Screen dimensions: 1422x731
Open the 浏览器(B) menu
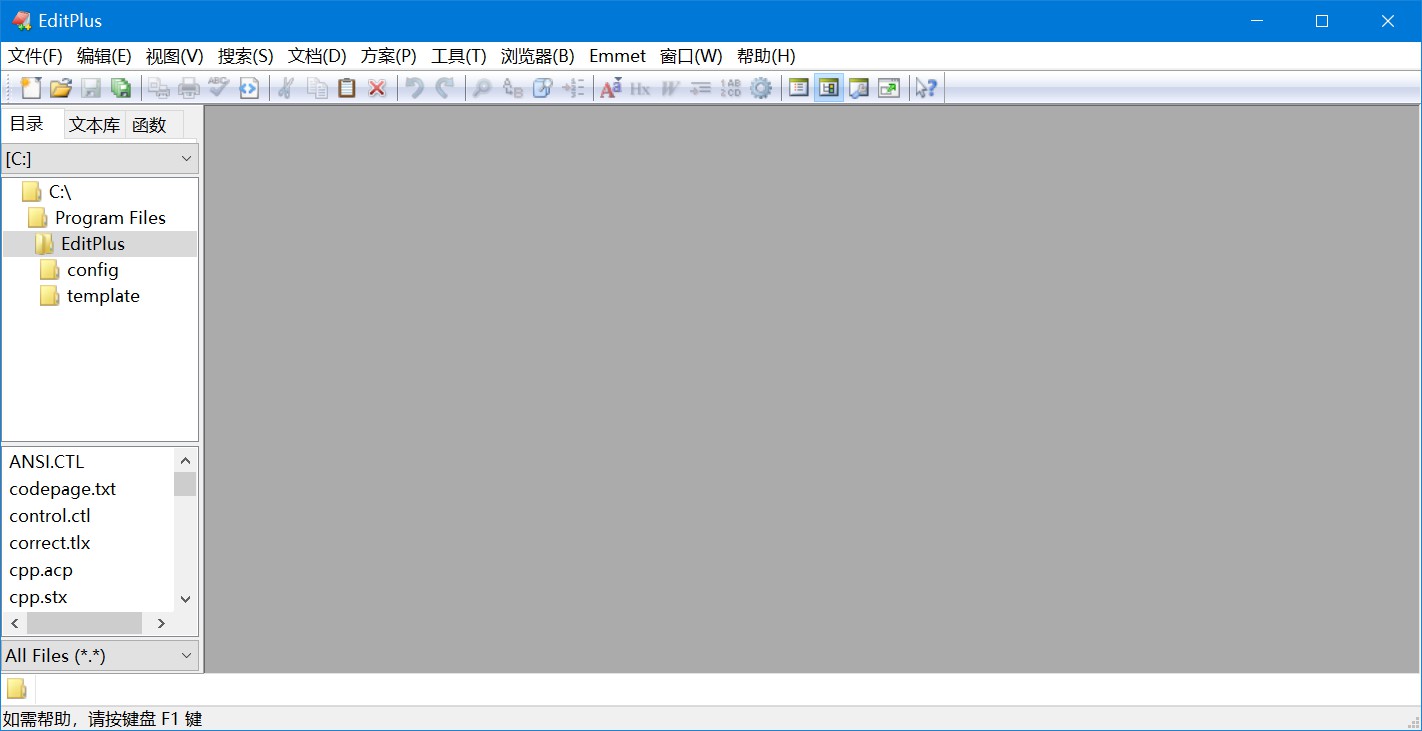[x=538, y=56]
